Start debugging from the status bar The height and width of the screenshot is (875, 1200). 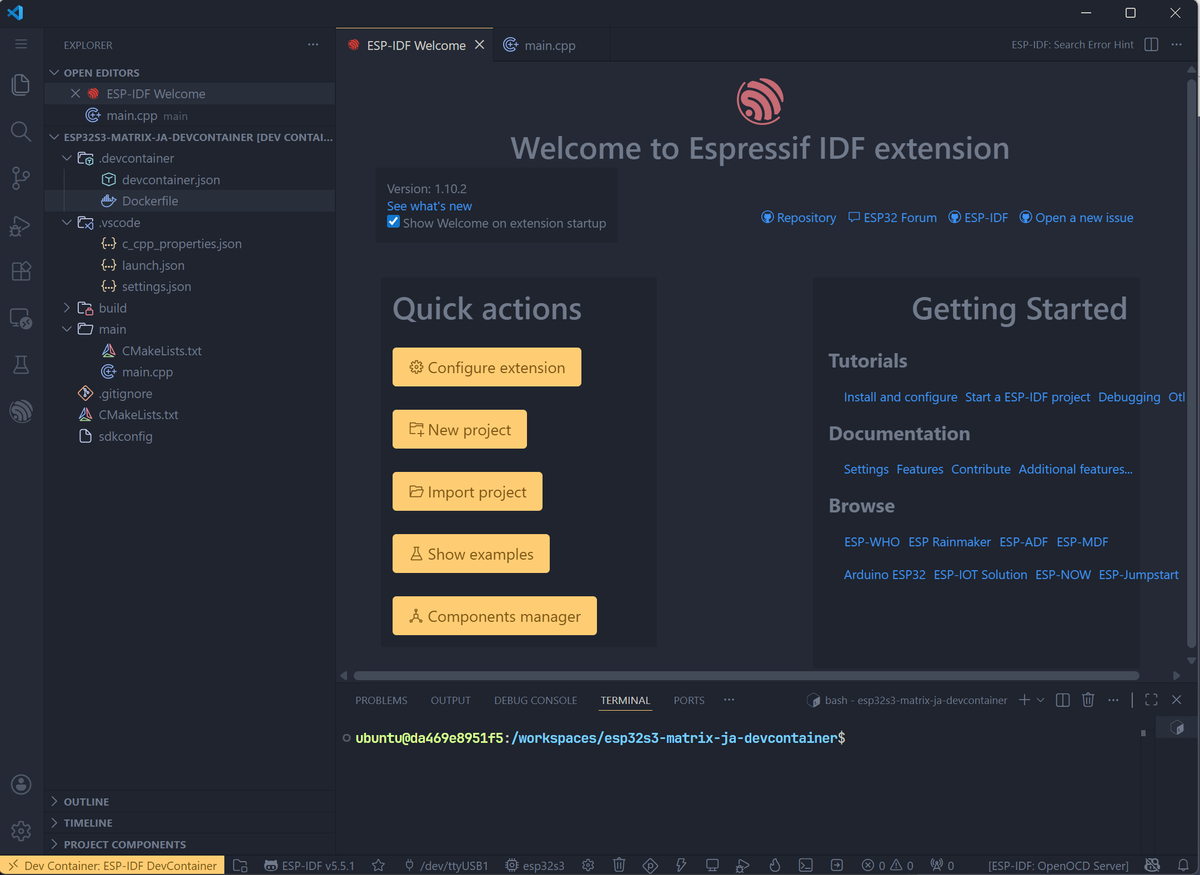742,865
